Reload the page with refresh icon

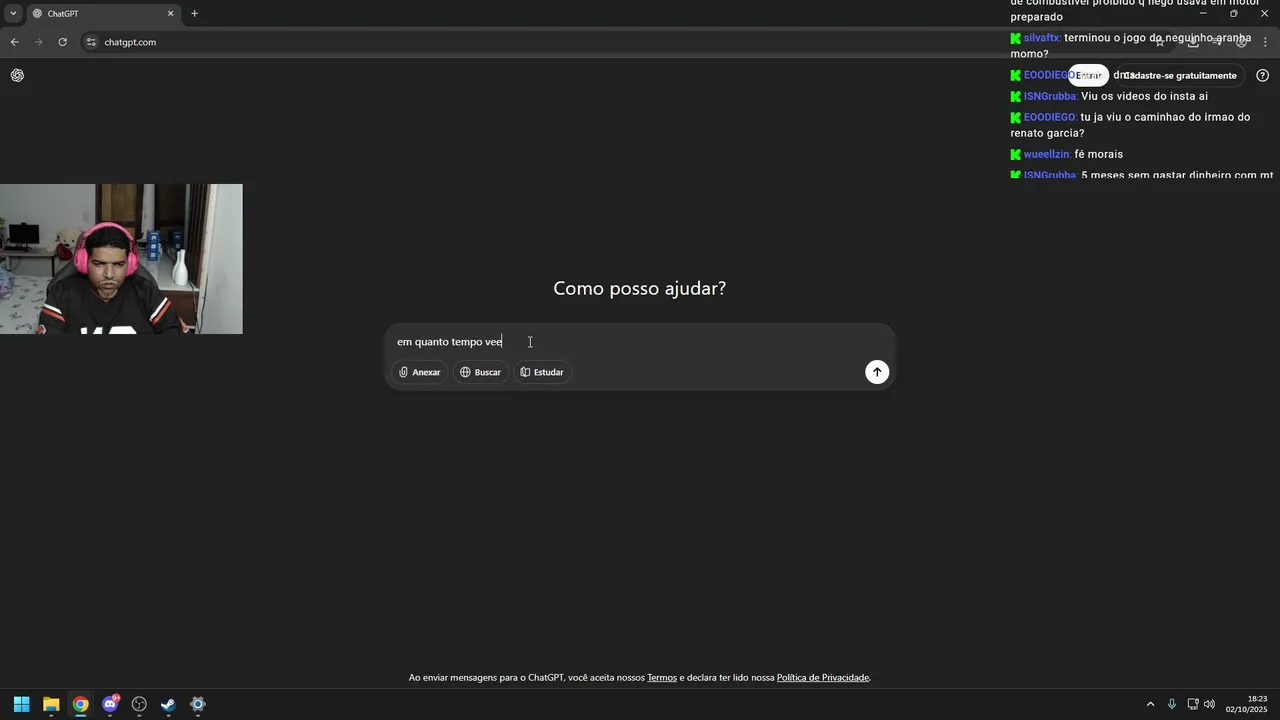62,42
